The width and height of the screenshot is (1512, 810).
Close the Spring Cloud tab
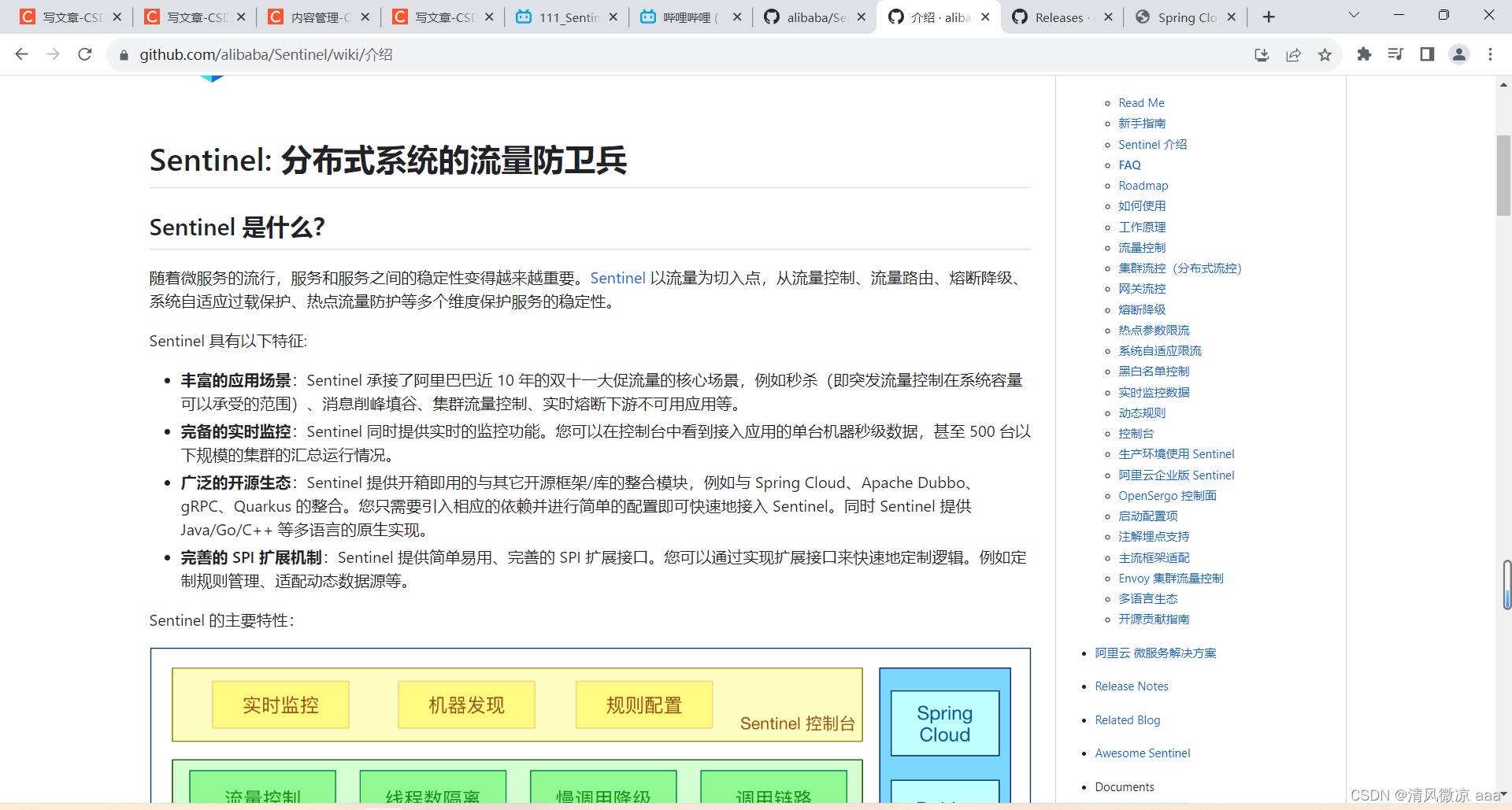click(x=1232, y=17)
